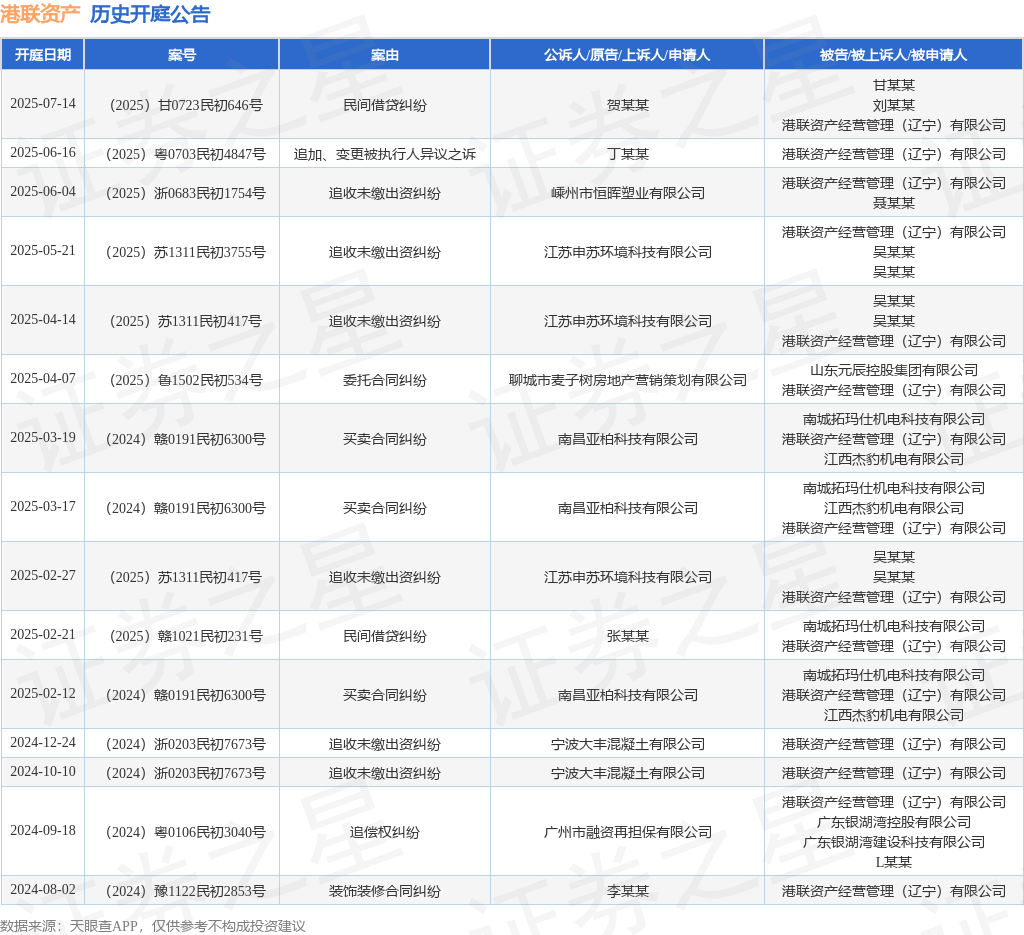
Task: Click the plaintiff 张某某
Action: point(628,636)
